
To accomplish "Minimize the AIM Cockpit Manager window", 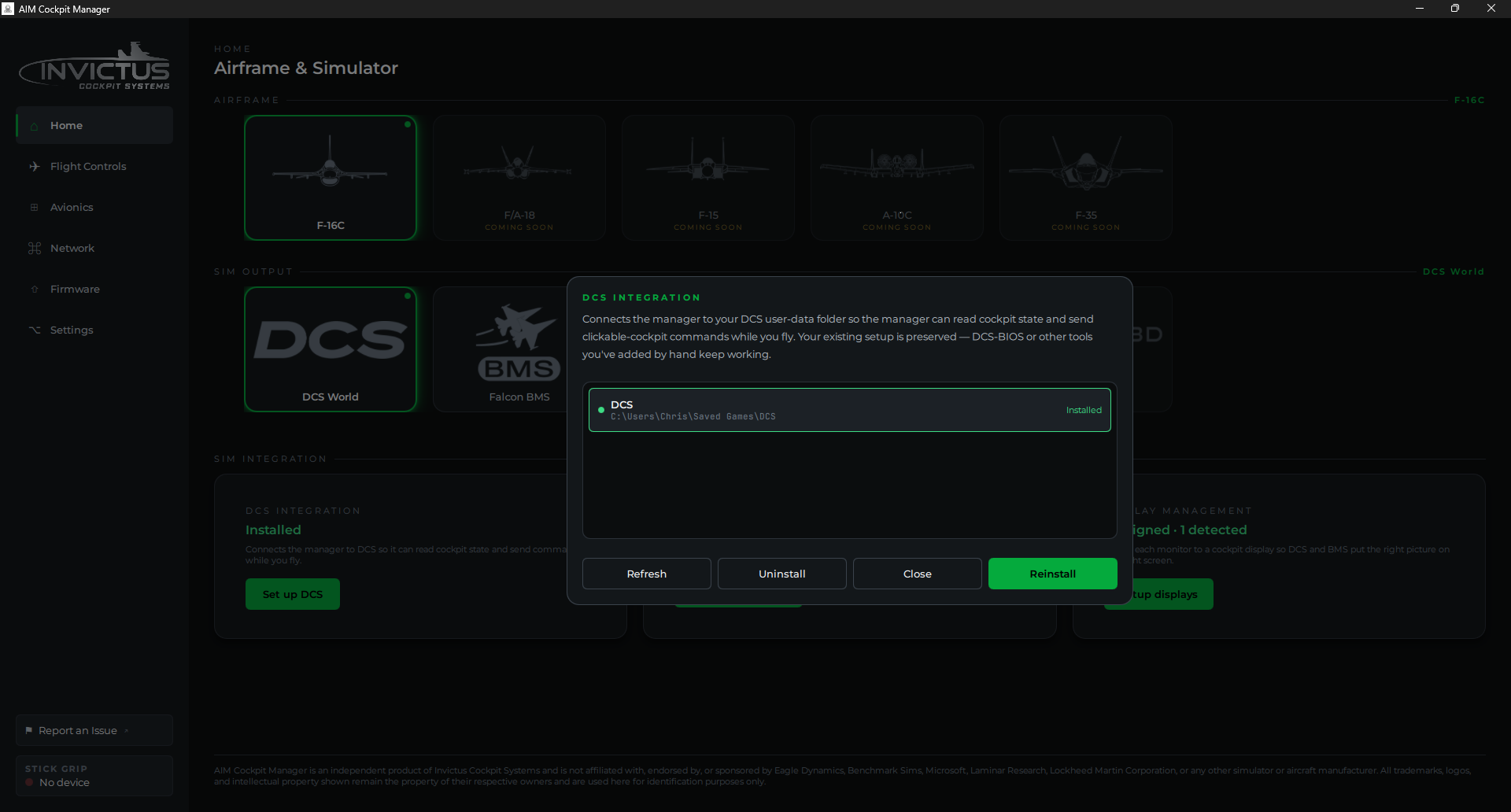I will click(x=1420, y=9).
